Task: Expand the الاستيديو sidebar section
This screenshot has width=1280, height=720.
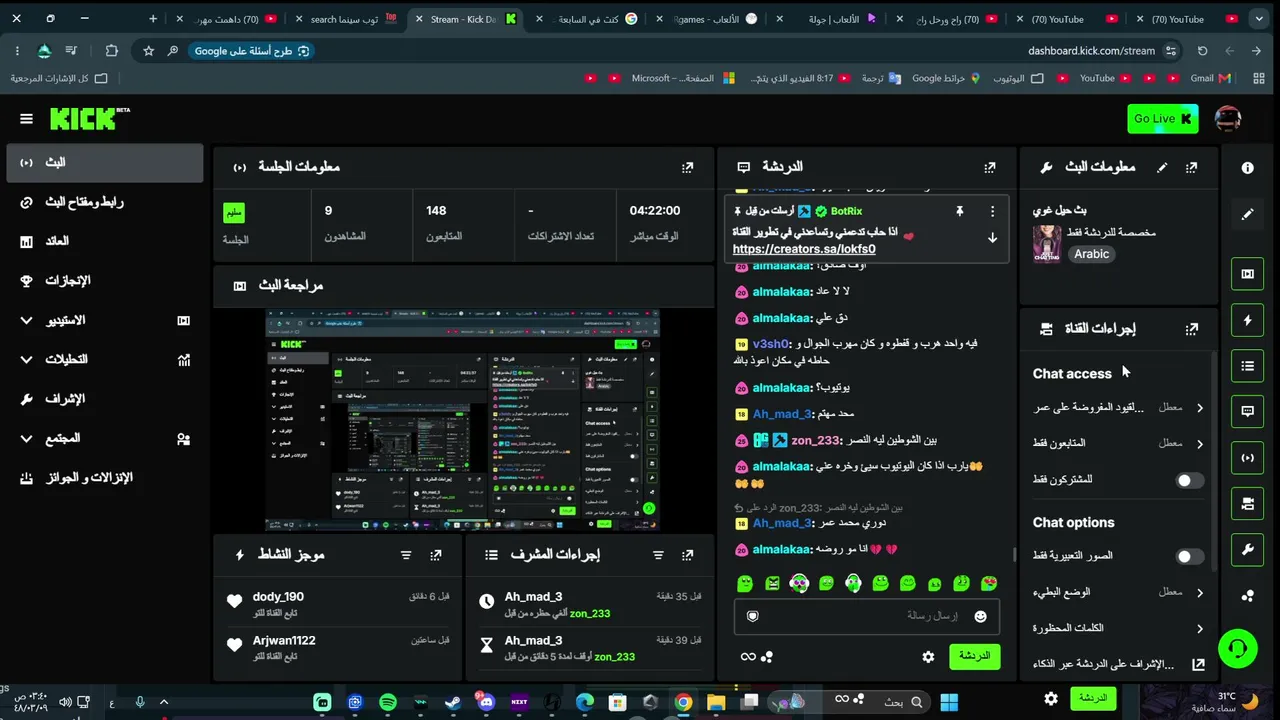Action: tap(104, 320)
